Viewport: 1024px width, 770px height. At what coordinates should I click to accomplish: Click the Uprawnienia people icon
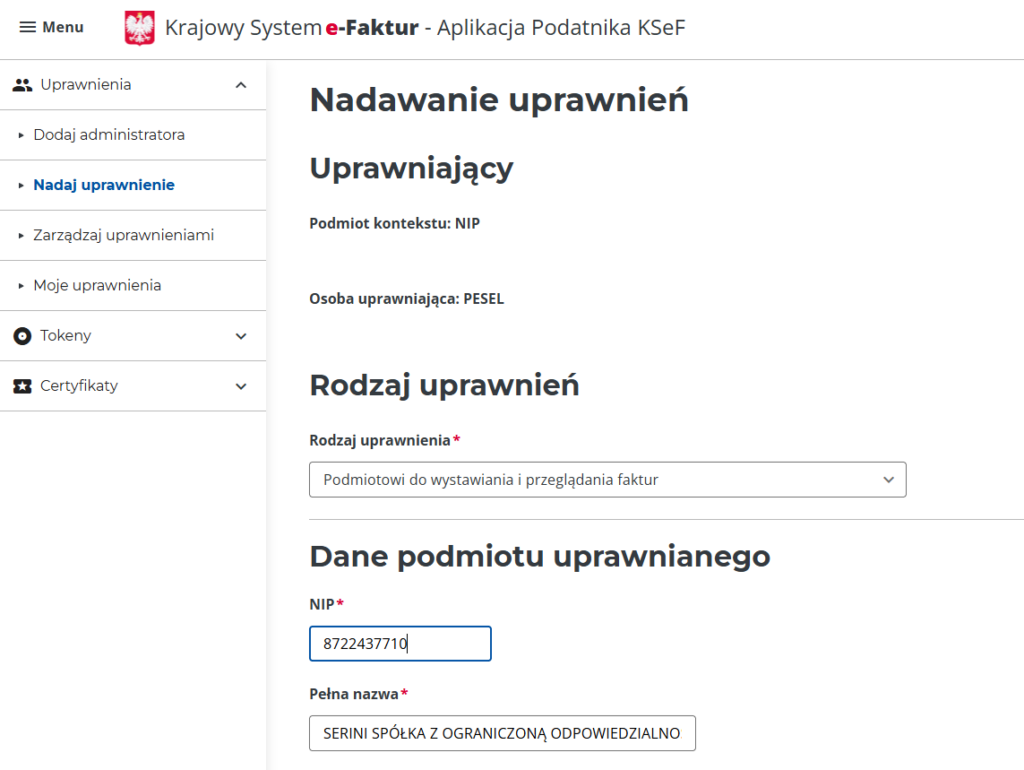[x=22, y=85]
